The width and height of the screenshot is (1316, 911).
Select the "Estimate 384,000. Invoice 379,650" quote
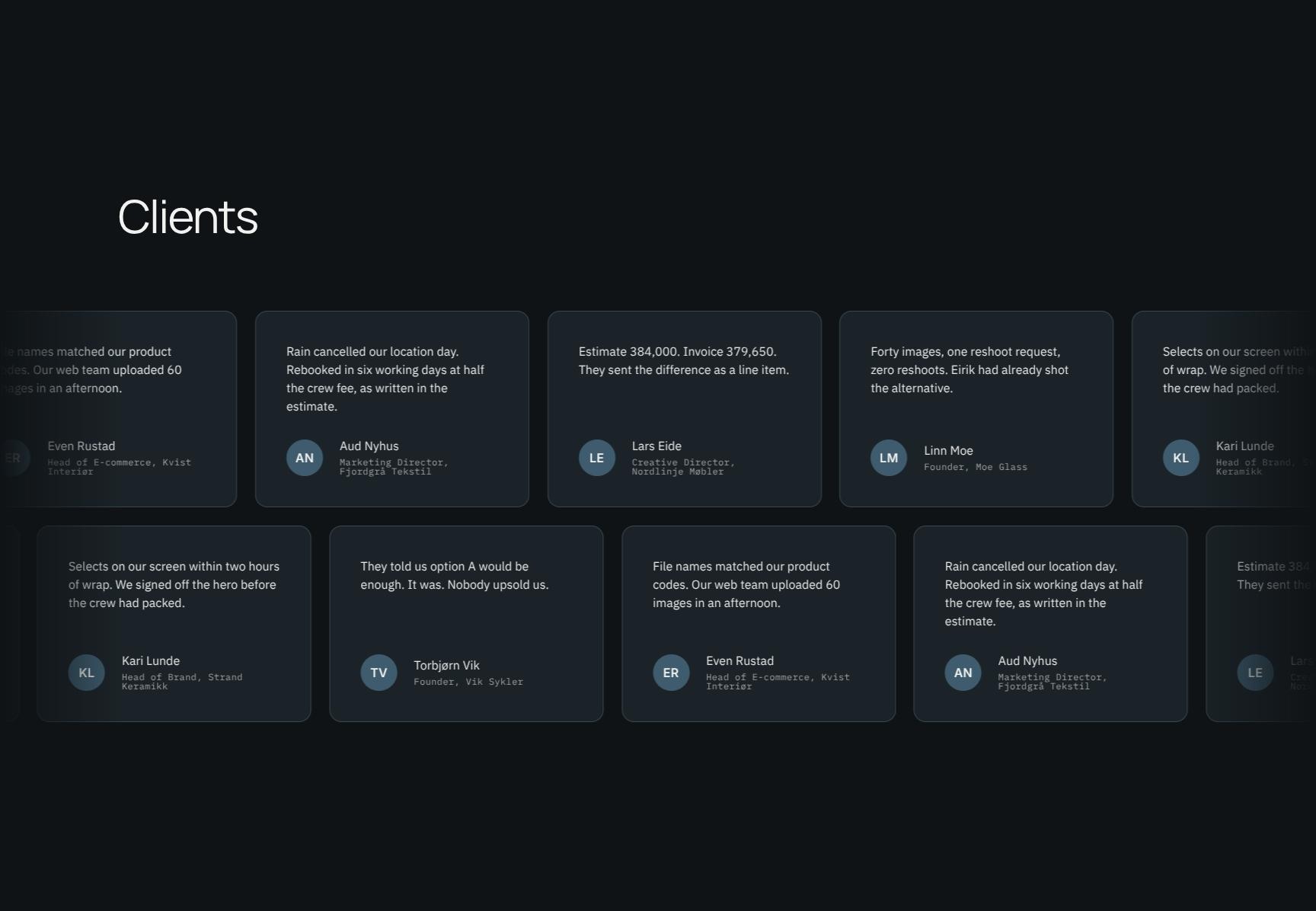tap(684, 360)
